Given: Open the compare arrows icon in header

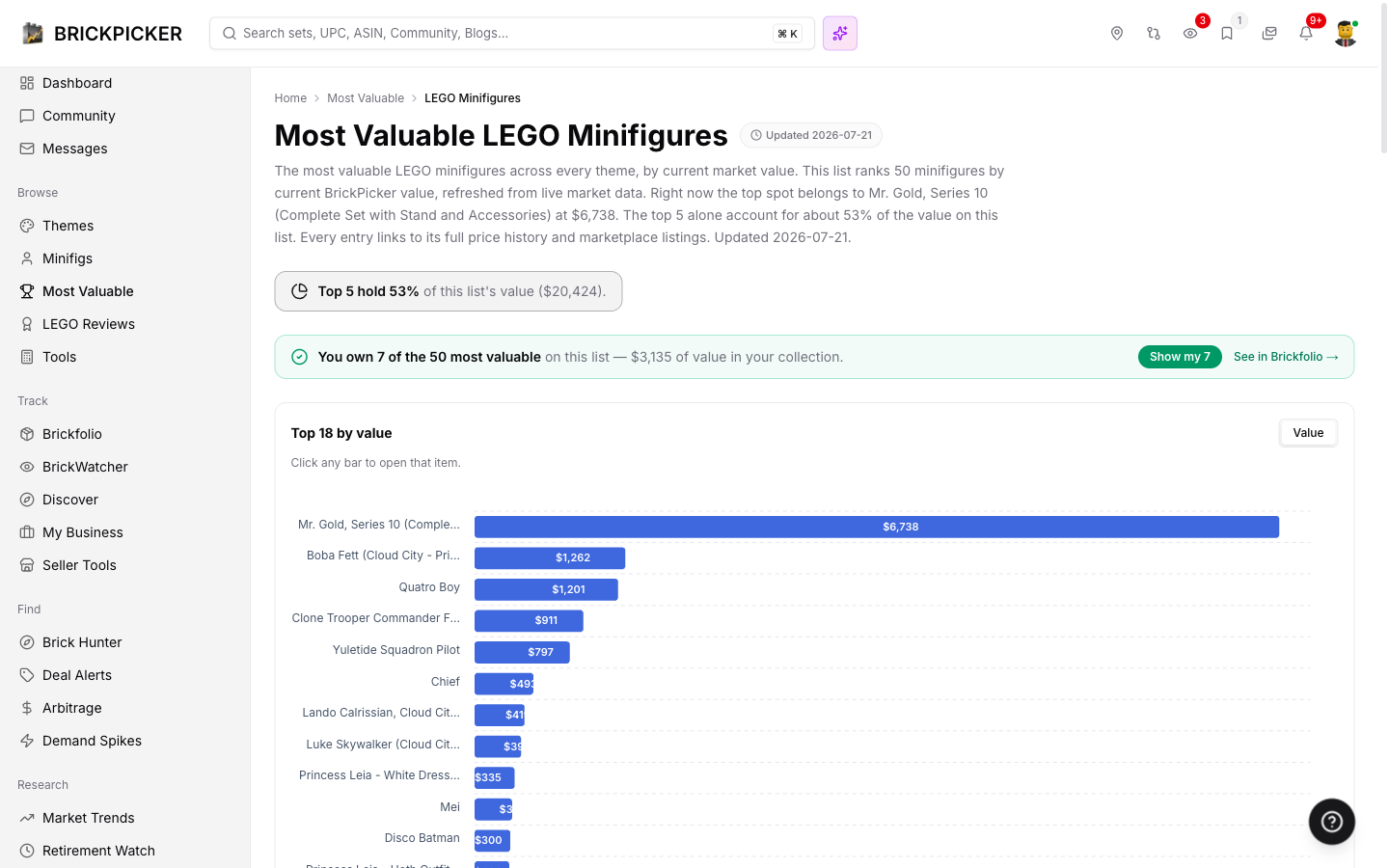Looking at the screenshot, I should 1154,34.
